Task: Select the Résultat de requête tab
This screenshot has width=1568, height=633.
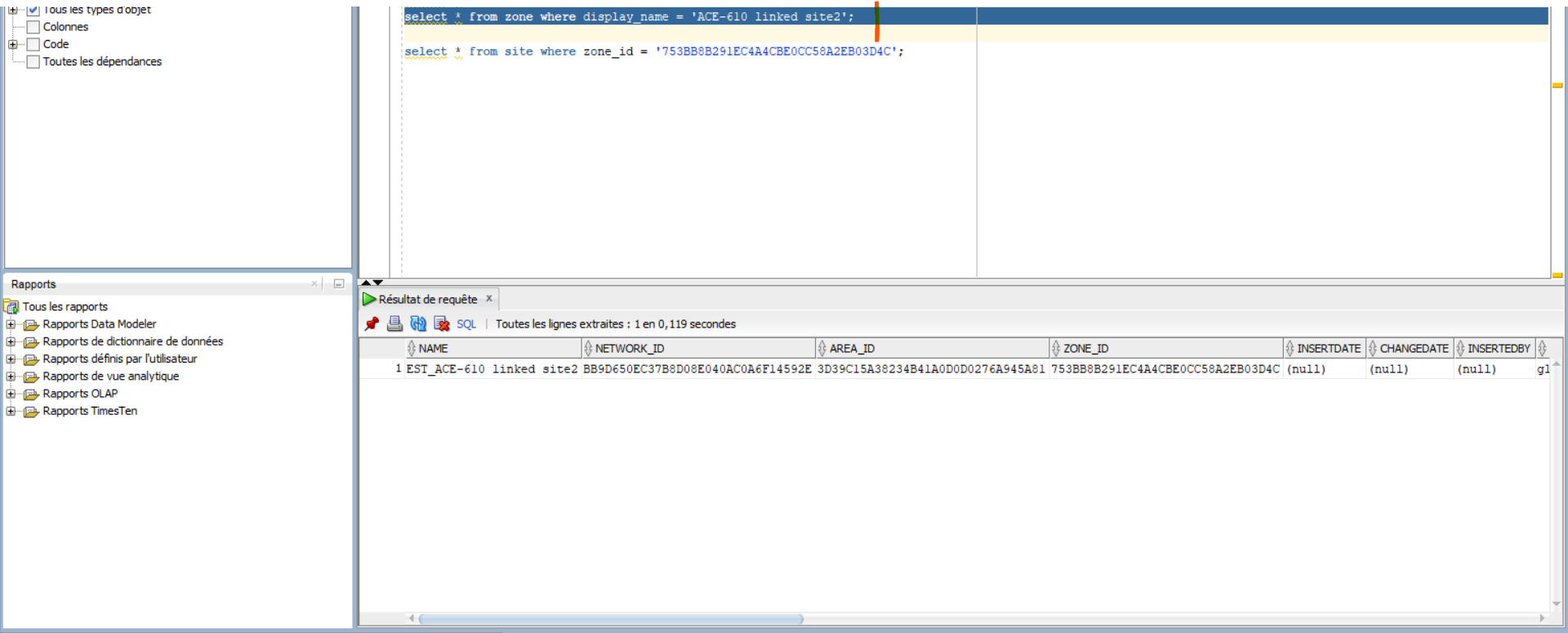Action: pos(427,300)
